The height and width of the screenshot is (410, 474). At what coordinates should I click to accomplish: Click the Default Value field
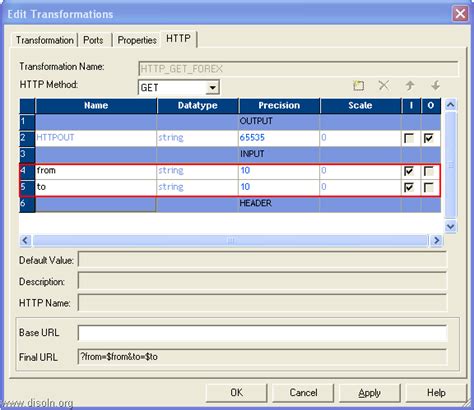pyautogui.click(x=262, y=260)
